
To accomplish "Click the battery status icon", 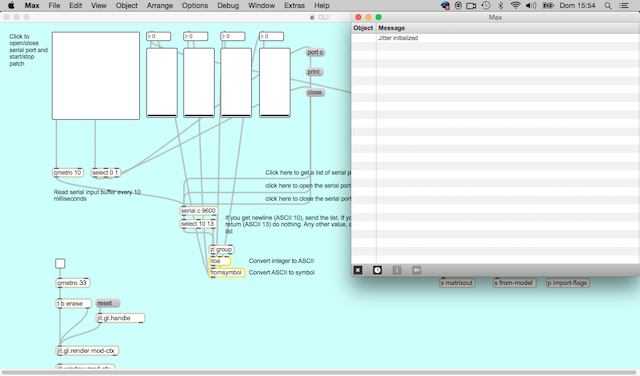I will (x=548, y=5).
